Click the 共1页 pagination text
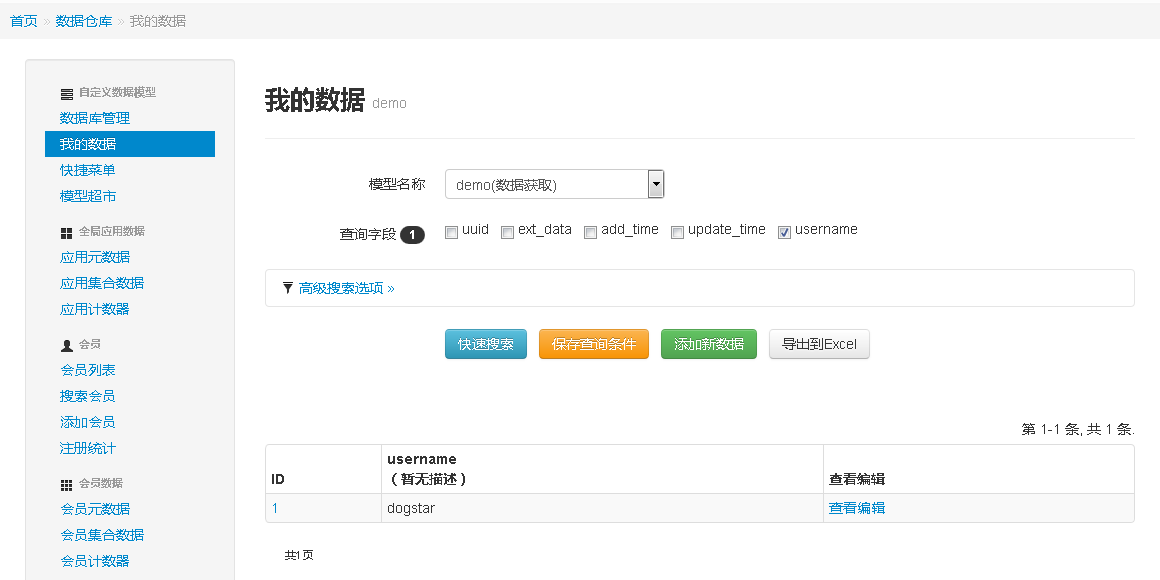The height and width of the screenshot is (580, 1160). pos(299,555)
